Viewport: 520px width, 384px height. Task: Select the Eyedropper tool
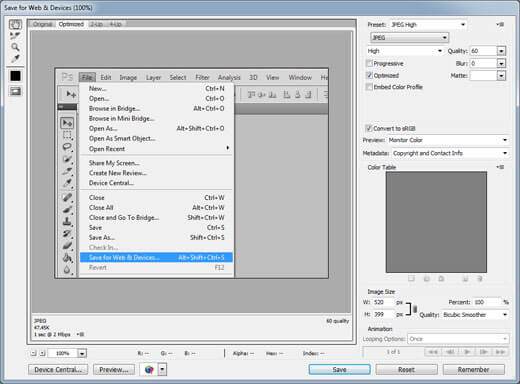(x=15, y=58)
